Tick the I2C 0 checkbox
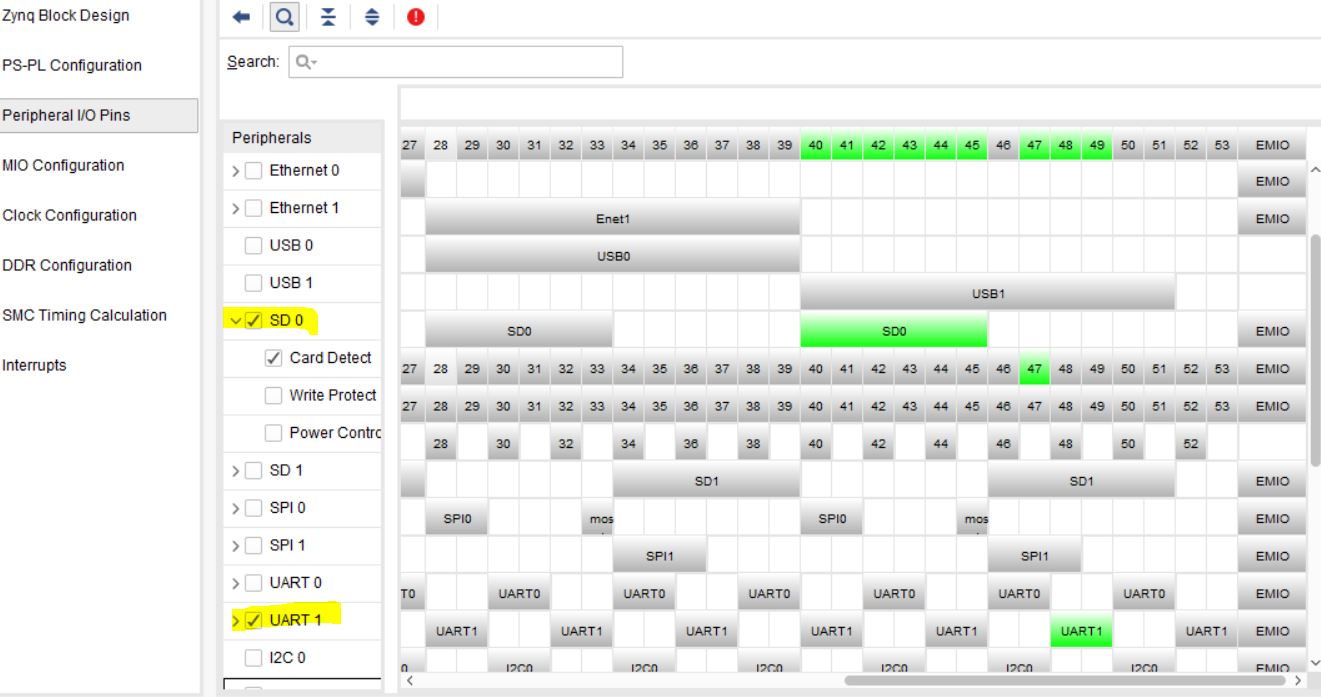This screenshot has height=697, width=1321. (254, 658)
